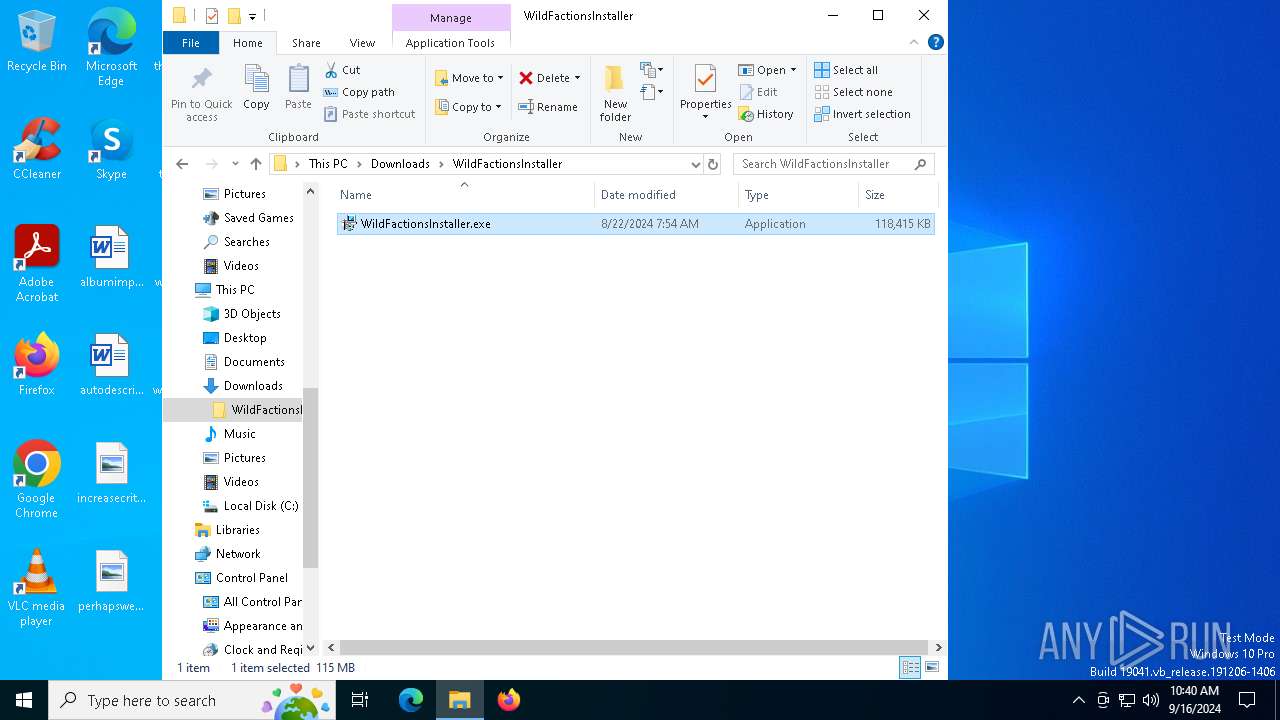The height and width of the screenshot is (720, 1280).
Task: Open the Application Tools tab
Action: (x=450, y=43)
